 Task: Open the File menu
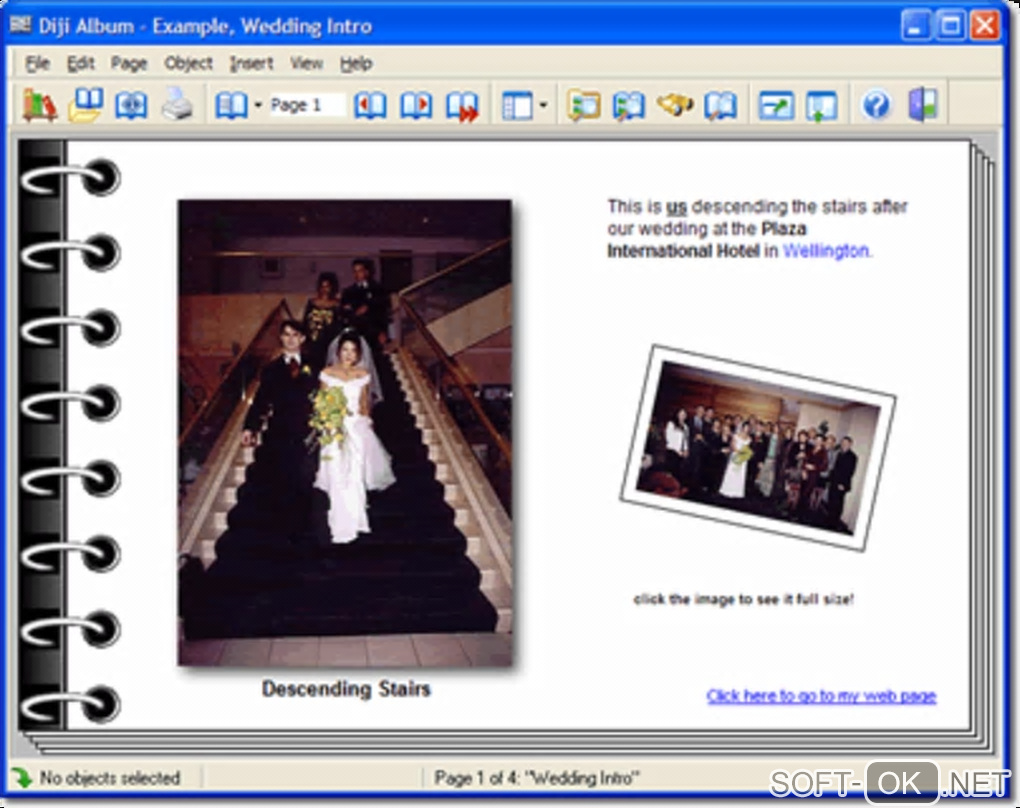pyautogui.click(x=37, y=63)
